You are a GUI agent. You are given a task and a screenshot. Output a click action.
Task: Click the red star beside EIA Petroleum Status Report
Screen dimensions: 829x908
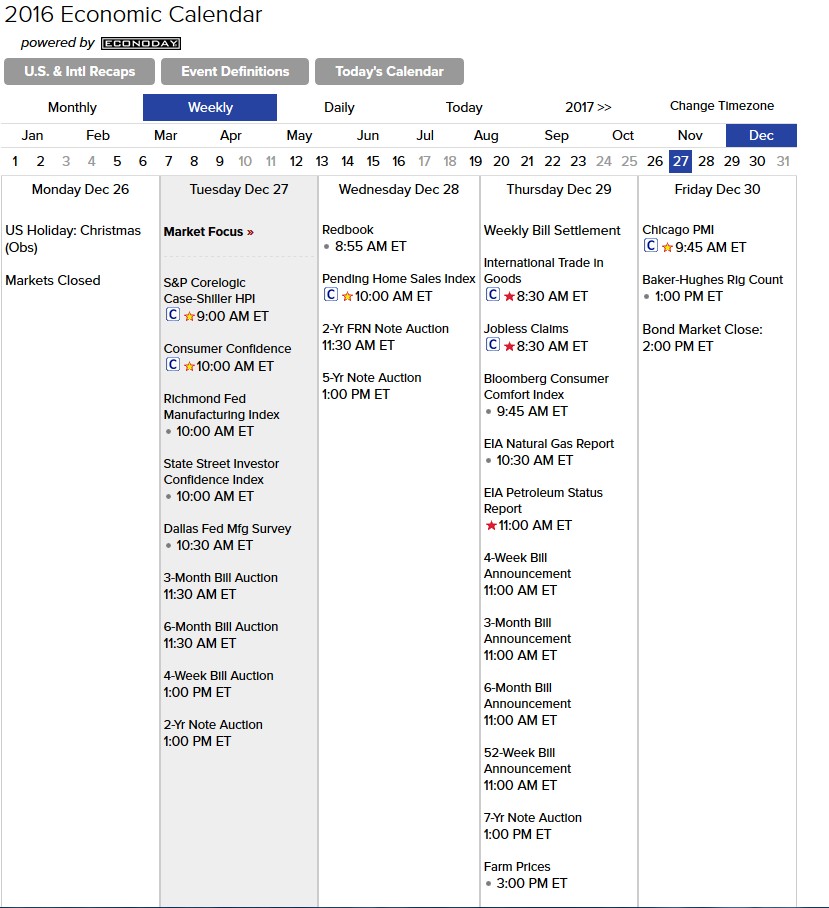pyautogui.click(x=491, y=525)
